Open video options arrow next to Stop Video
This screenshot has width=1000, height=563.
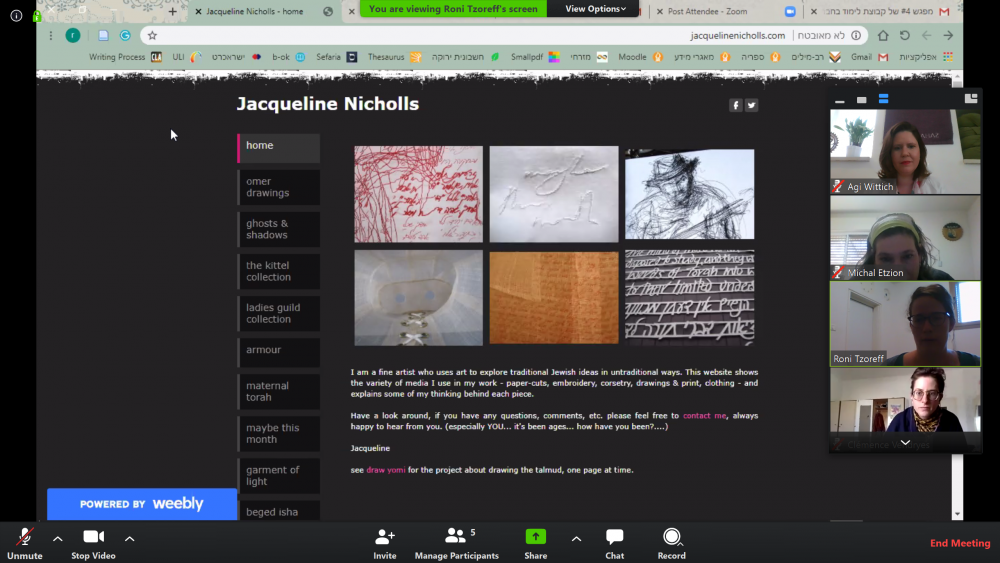point(129,539)
